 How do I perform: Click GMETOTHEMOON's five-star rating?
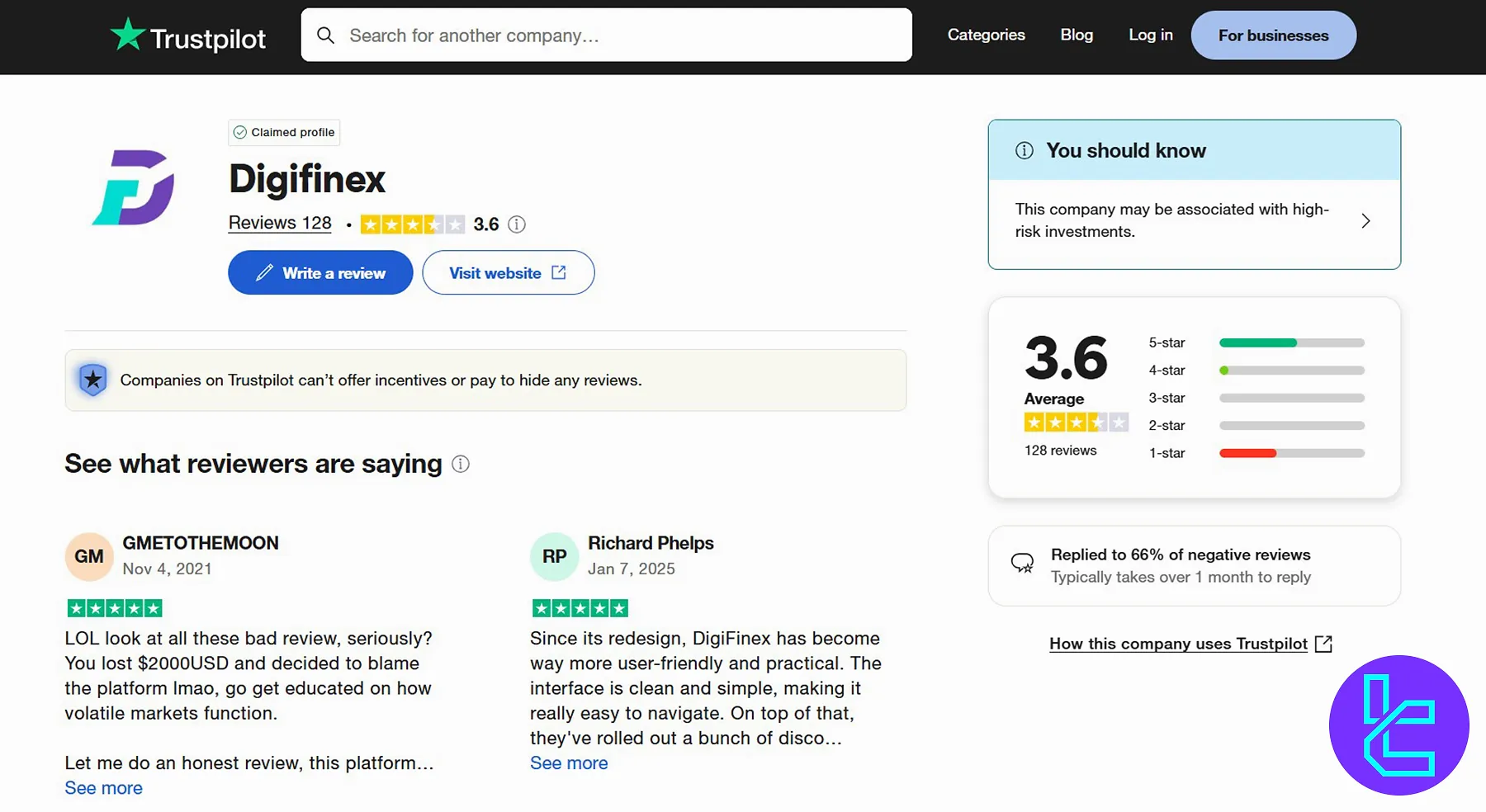[114, 608]
